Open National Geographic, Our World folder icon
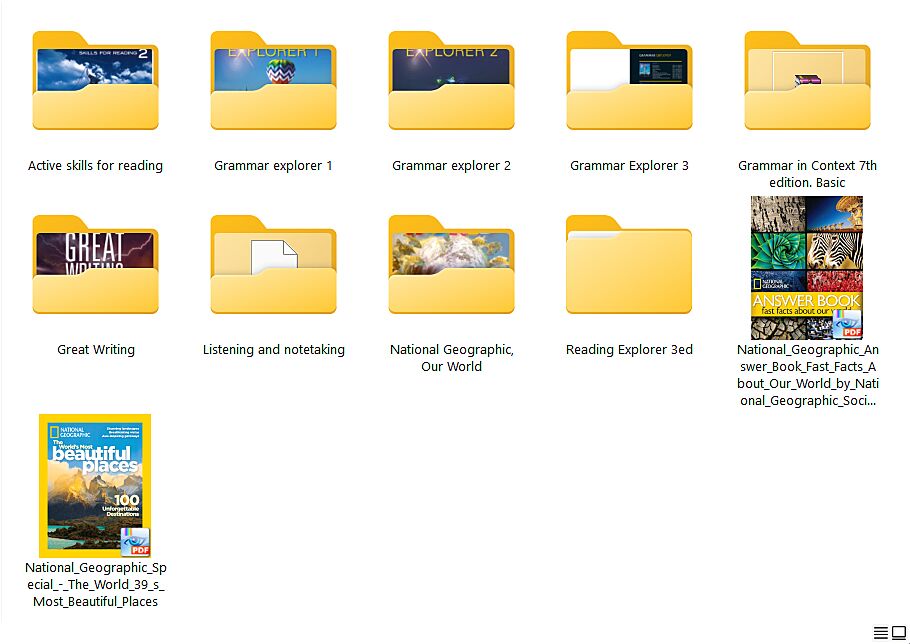 [451, 267]
